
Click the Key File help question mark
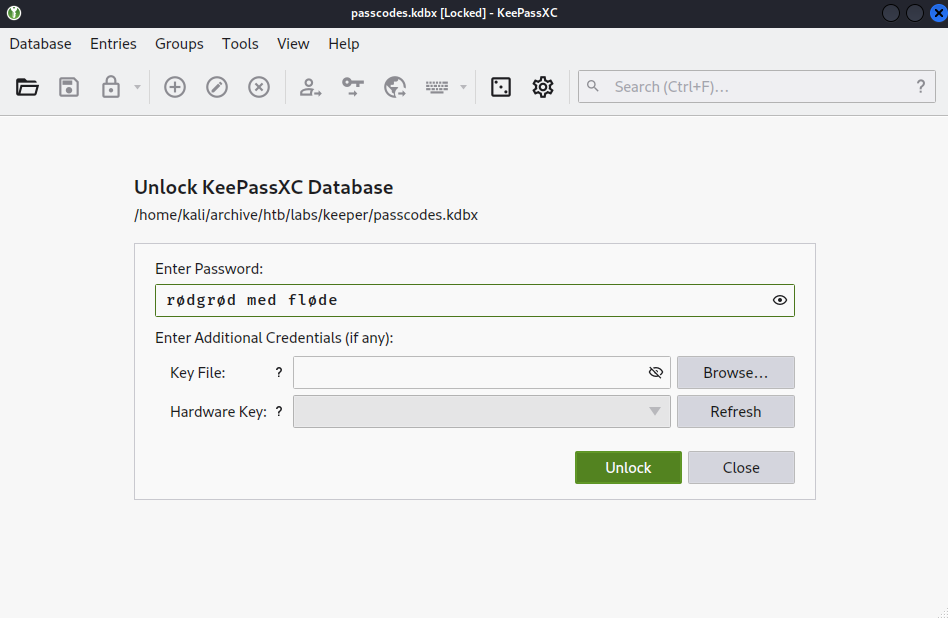coord(279,372)
